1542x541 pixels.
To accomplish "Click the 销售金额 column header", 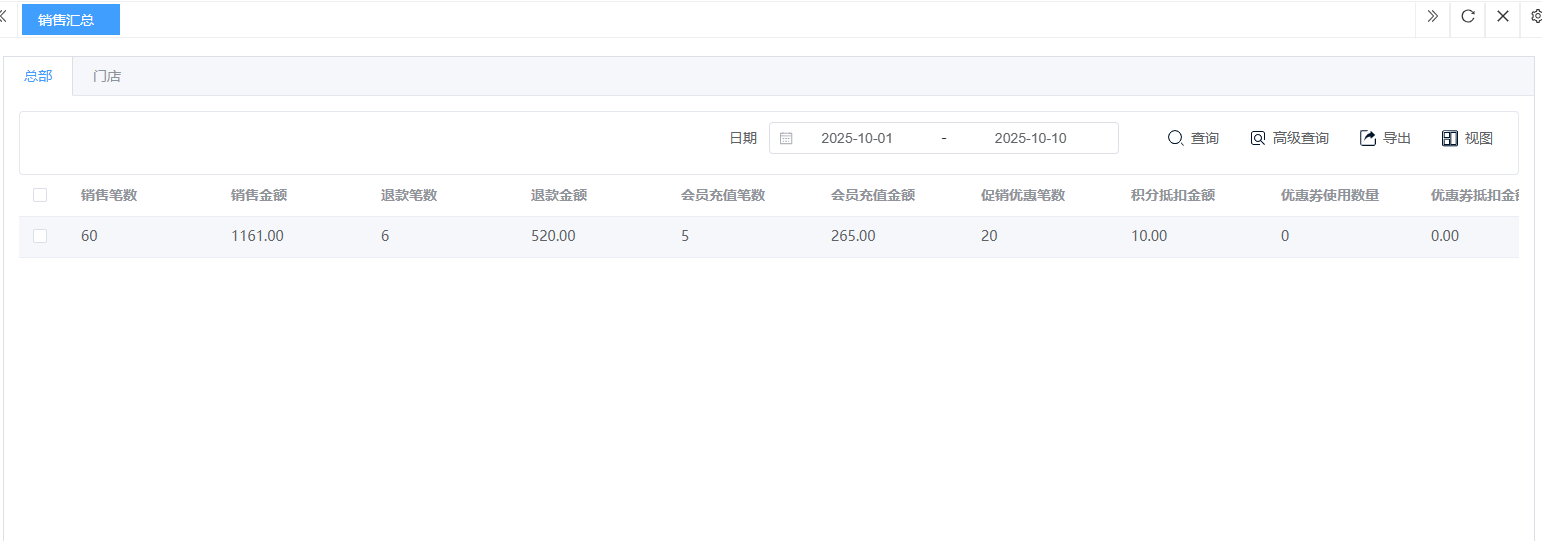I will [259, 195].
